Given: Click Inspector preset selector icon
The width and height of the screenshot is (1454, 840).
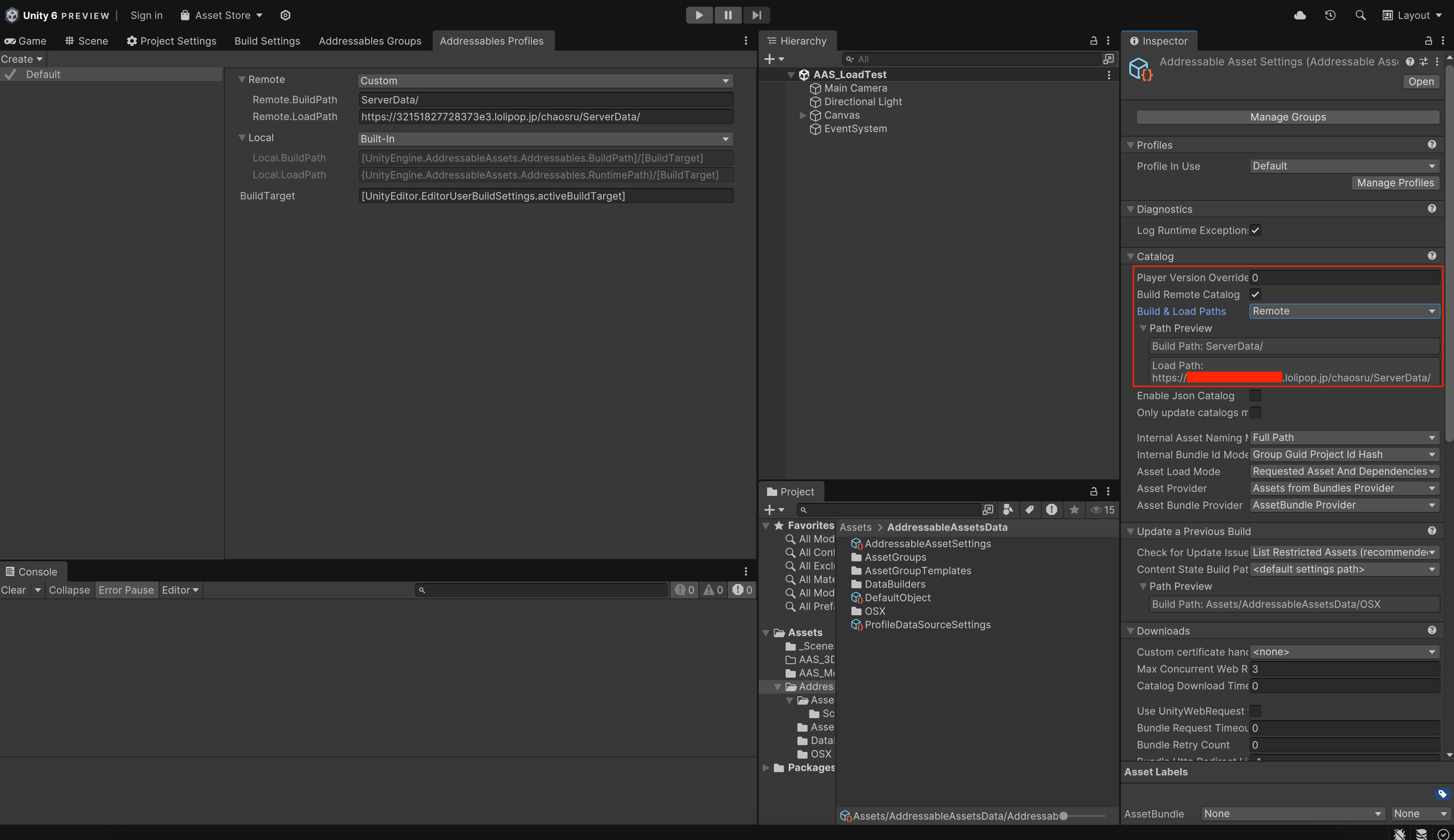Looking at the screenshot, I should click(x=1424, y=62).
